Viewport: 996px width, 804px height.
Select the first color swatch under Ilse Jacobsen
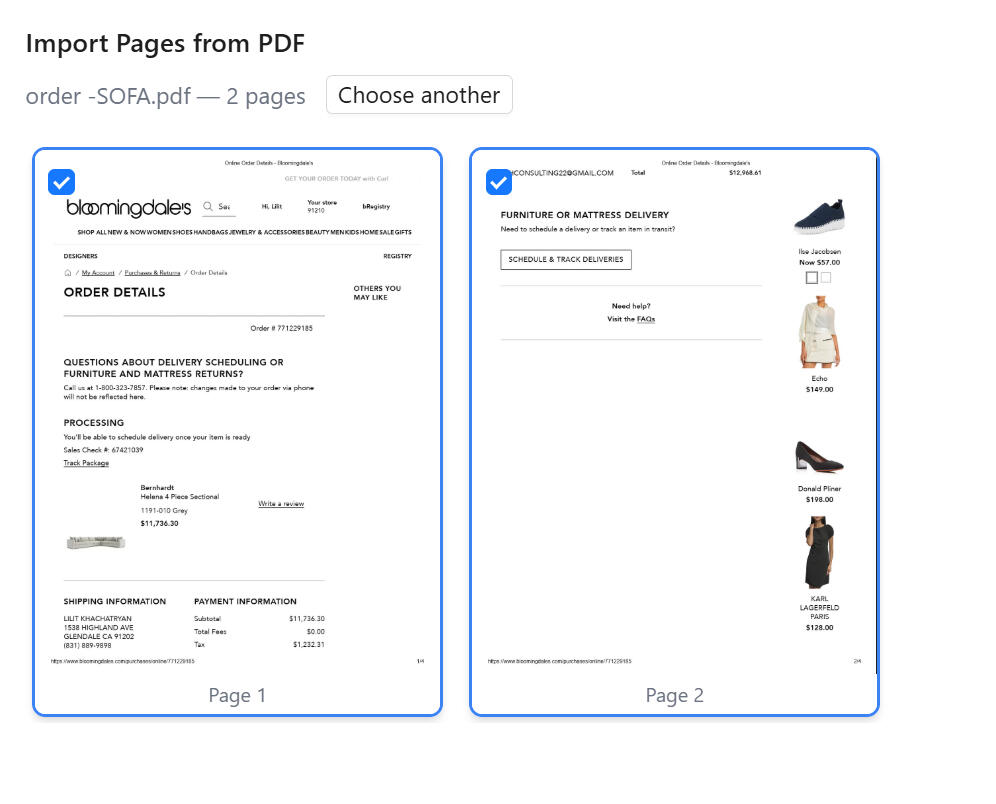click(x=812, y=278)
